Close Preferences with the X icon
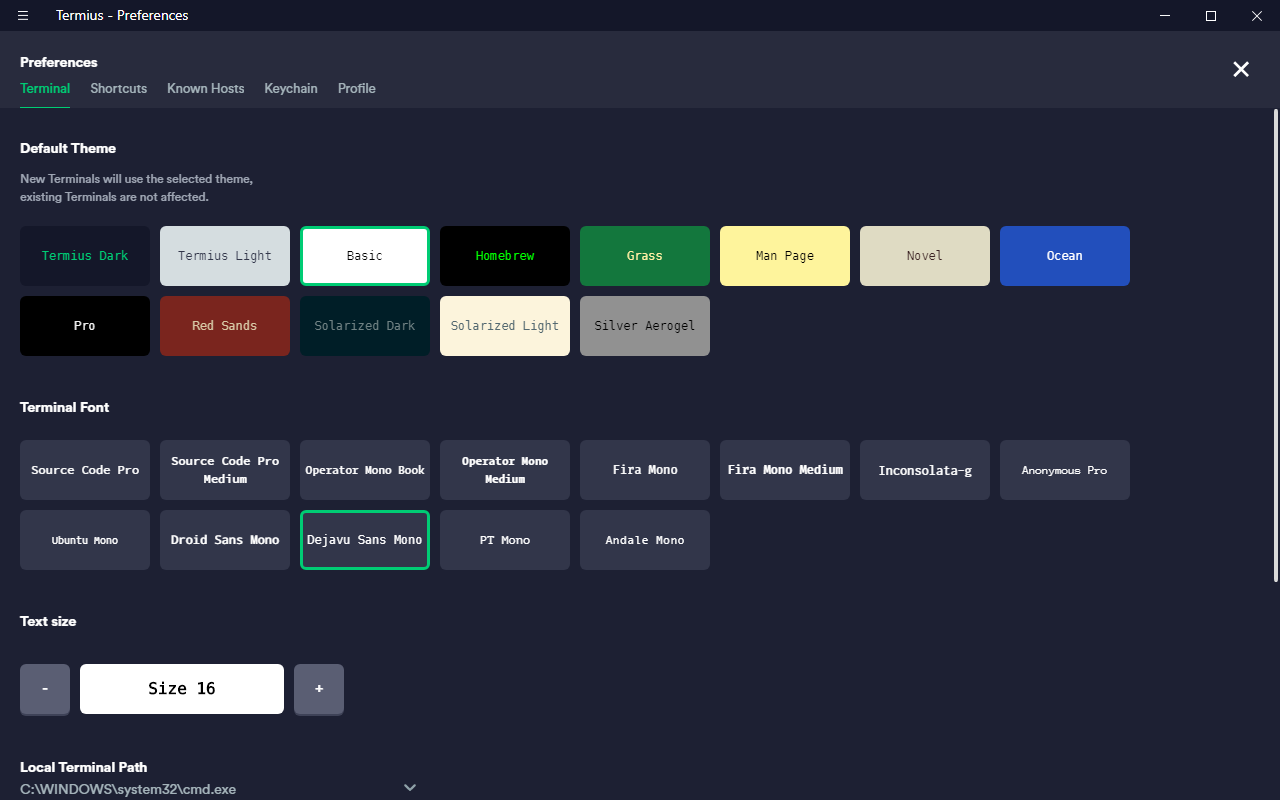Image resolution: width=1280 pixels, height=800 pixels. [1240, 69]
